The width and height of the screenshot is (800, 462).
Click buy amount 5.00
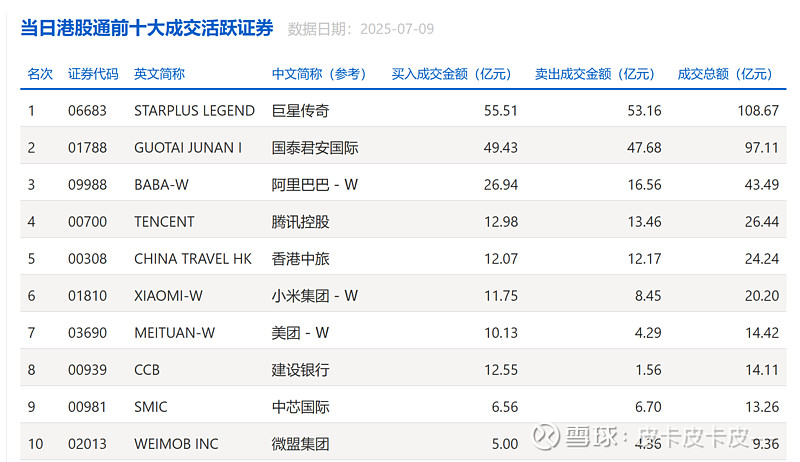(505, 444)
